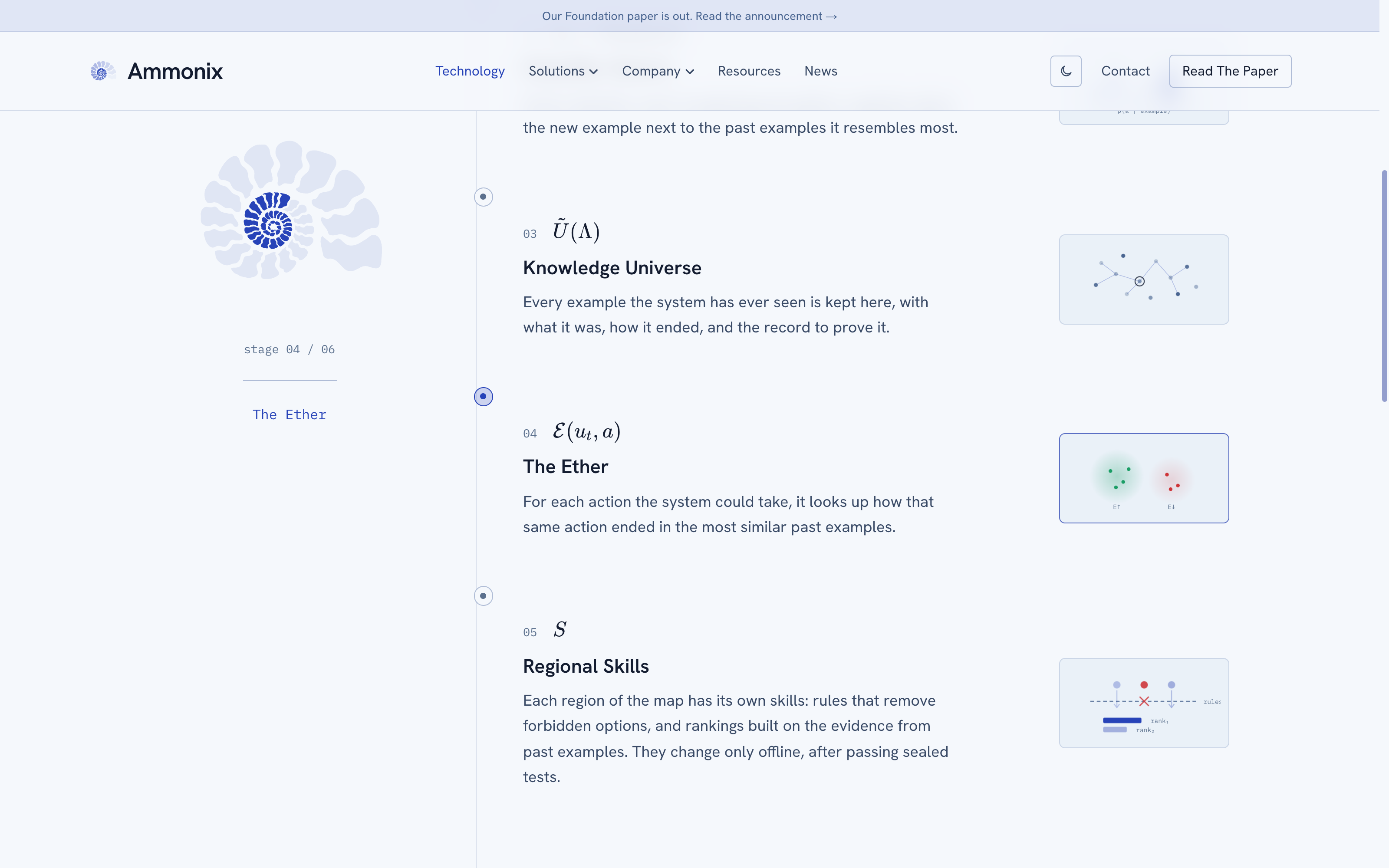Open The Ether cluster diagram thumbnail

click(x=1143, y=478)
